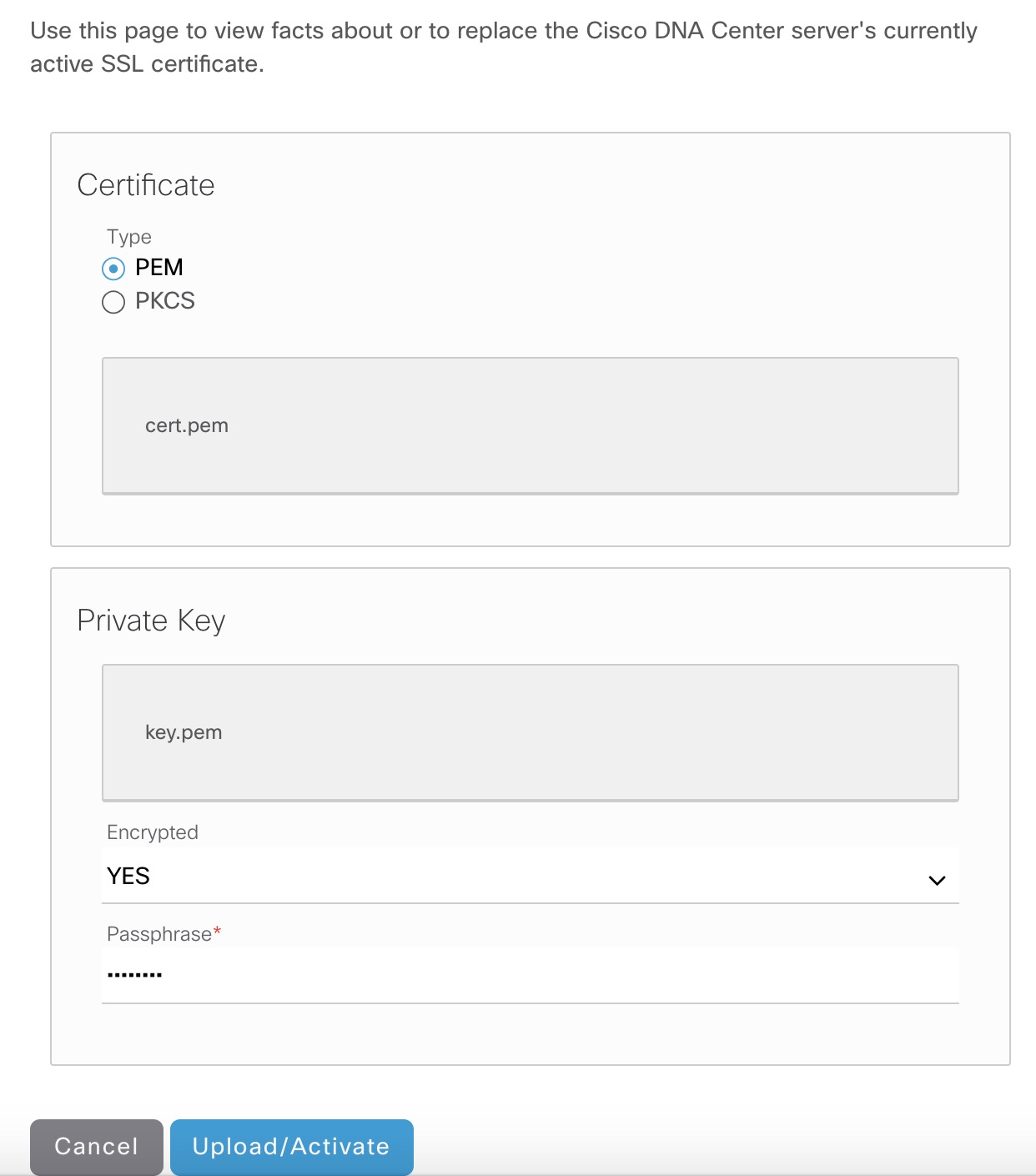Select the PEM certificate type radio button
The height and width of the screenshot is (1176, 1036).
click(x=113, y=269)
